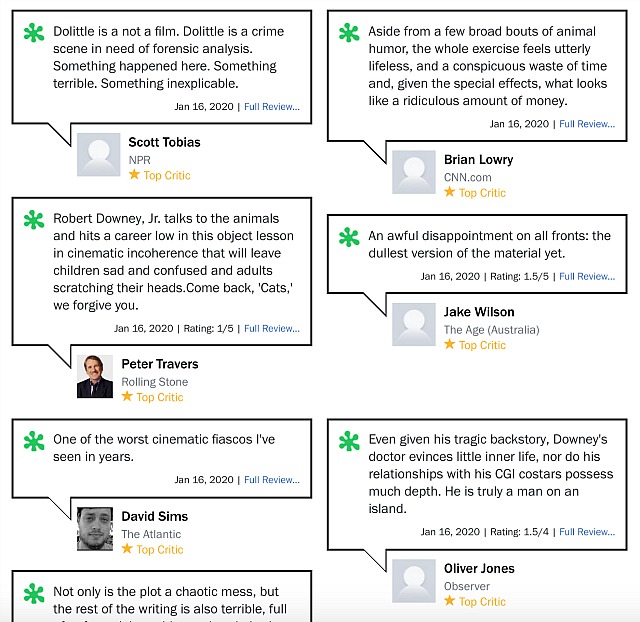The width and height of the screenshot is (640, 622).
Task: Open Full Review from The Age (Australia)
Action: [x=587, y=277]
